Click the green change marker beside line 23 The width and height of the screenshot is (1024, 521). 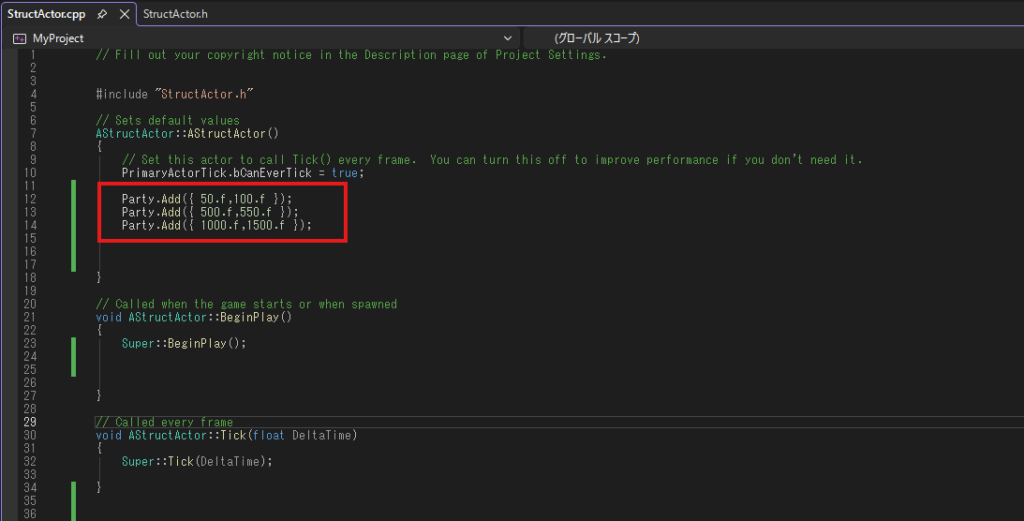click(74, 343)
